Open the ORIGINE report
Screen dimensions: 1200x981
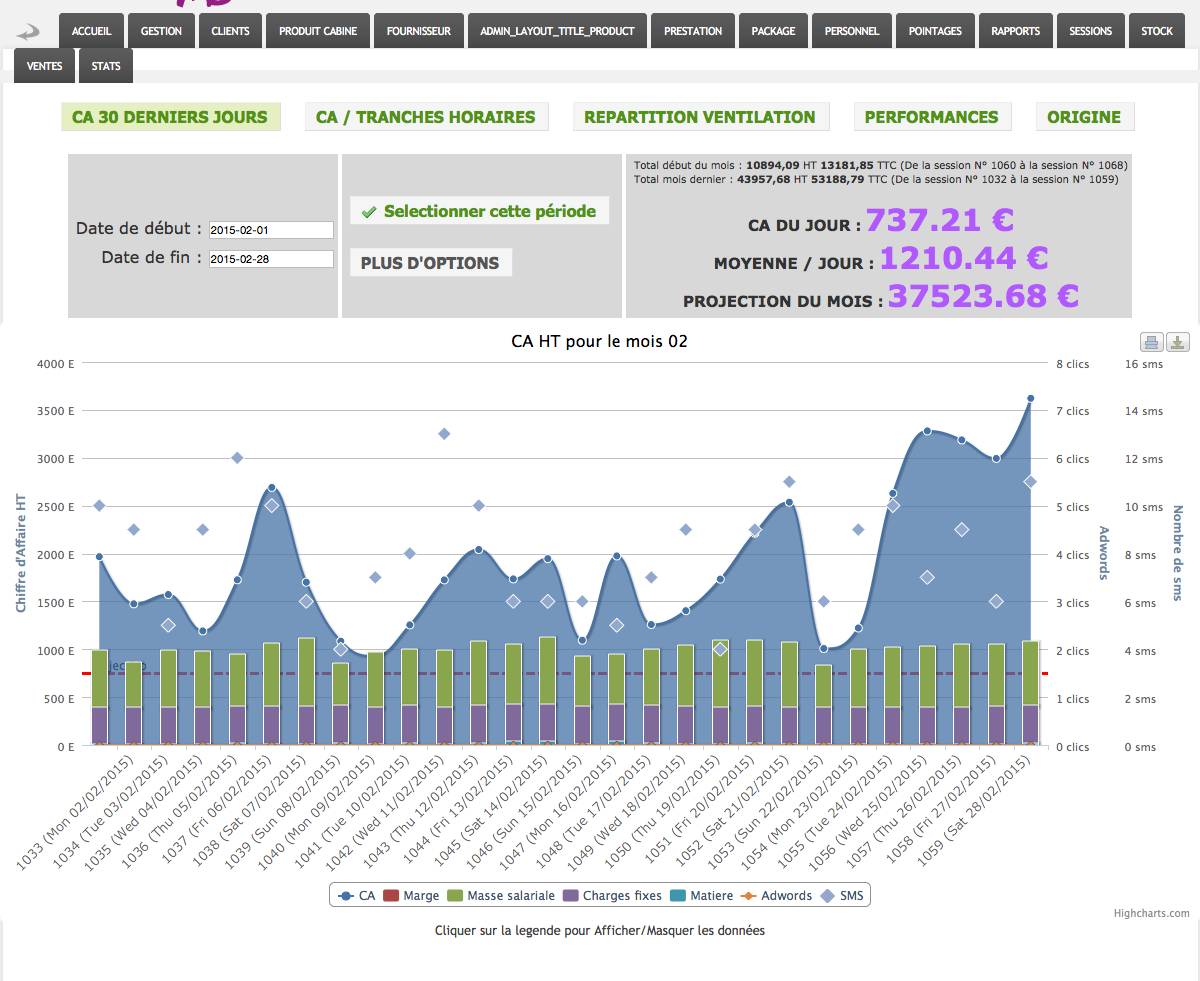point(1084,117)
